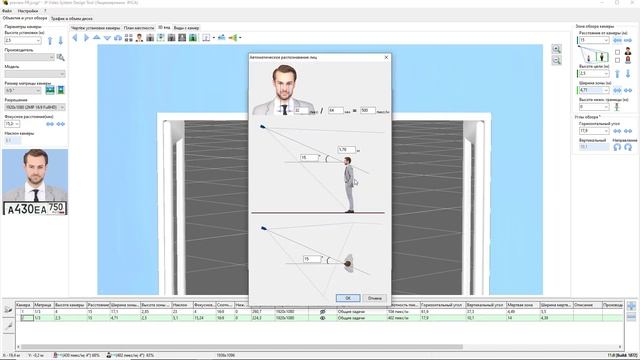
Task: Click OK in the face recognition dialog
Action: 348,298
